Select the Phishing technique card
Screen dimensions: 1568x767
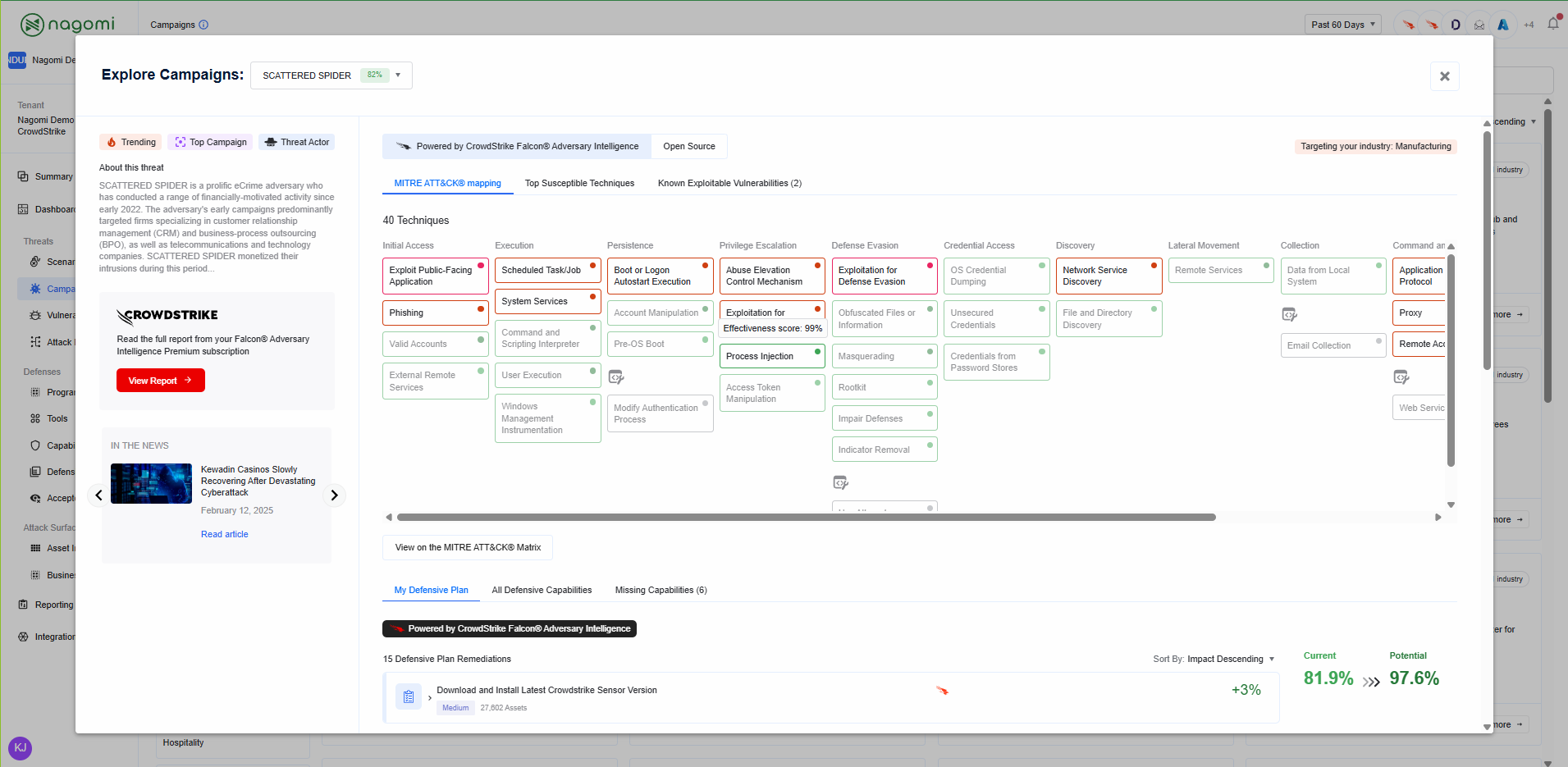tap(435, 313)
